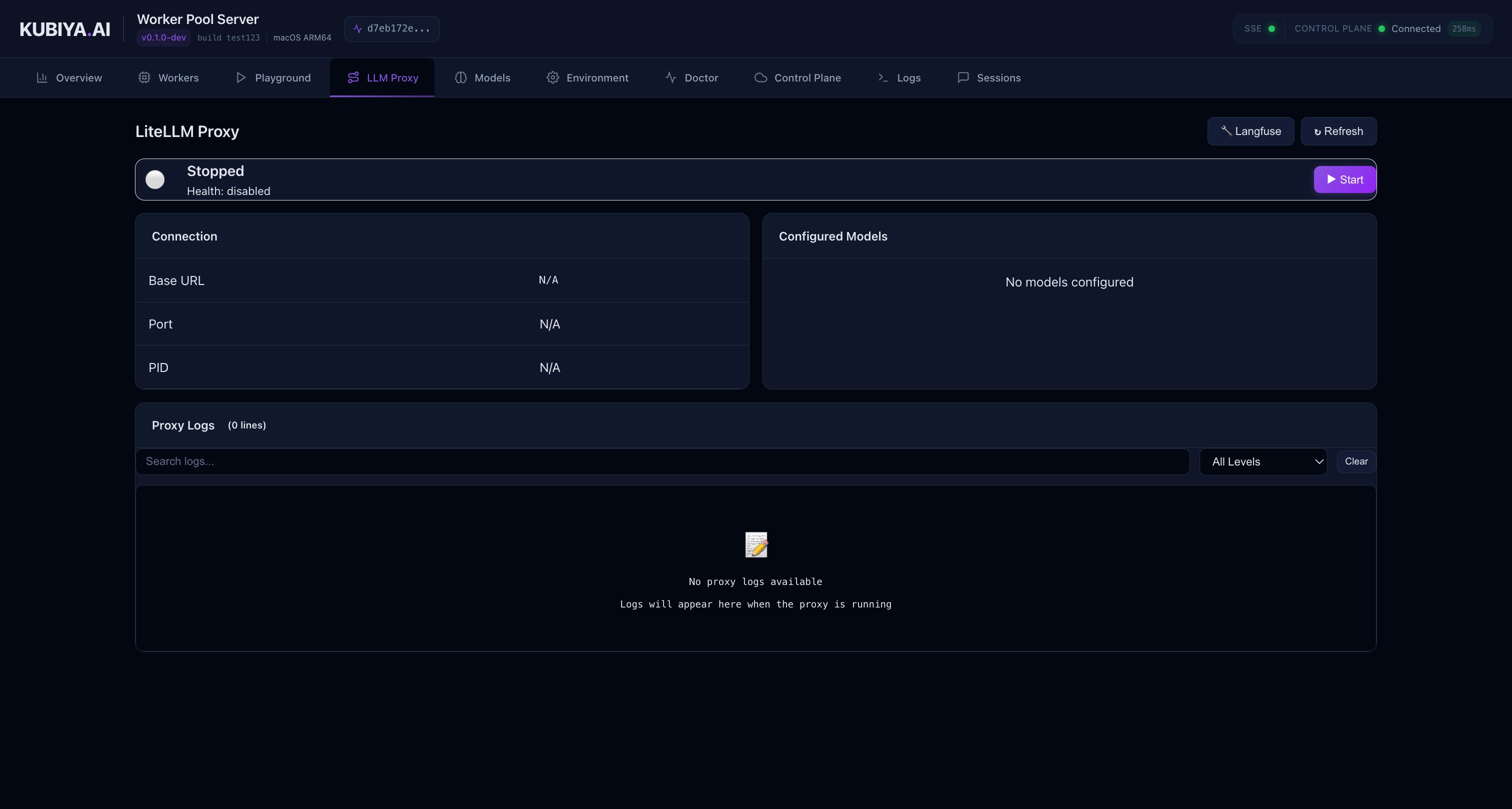Viewport: 1512px width, 809px height.
Task: Click the Playground play triangle icon
Action: 240,77
